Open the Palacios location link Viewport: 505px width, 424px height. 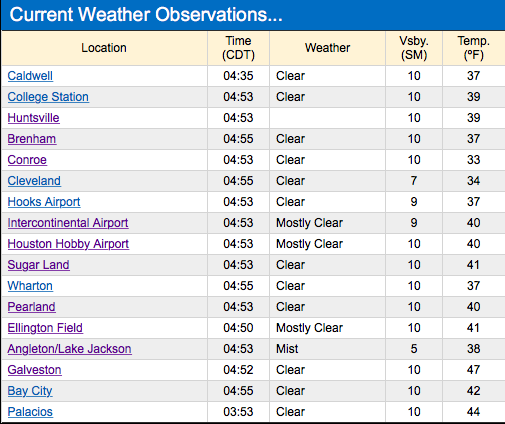click(30, 412)
